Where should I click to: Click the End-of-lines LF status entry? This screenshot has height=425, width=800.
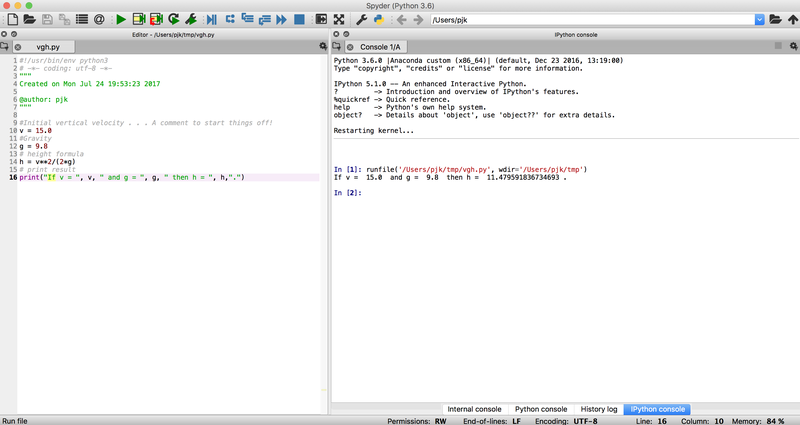492,421
